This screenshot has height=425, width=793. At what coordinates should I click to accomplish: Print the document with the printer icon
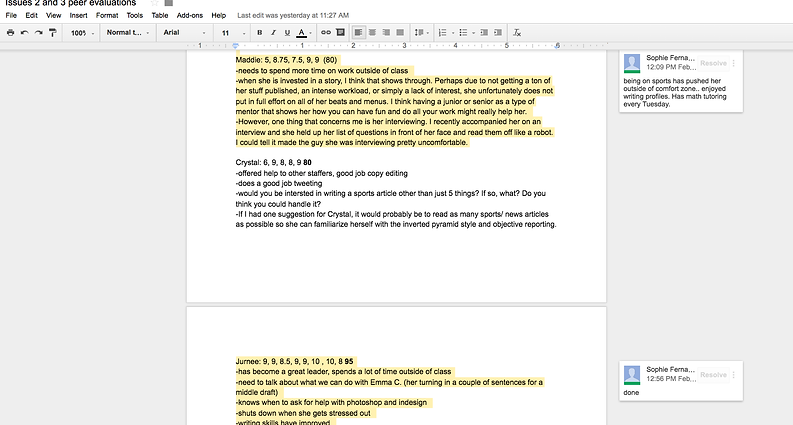tap(10, 33)
